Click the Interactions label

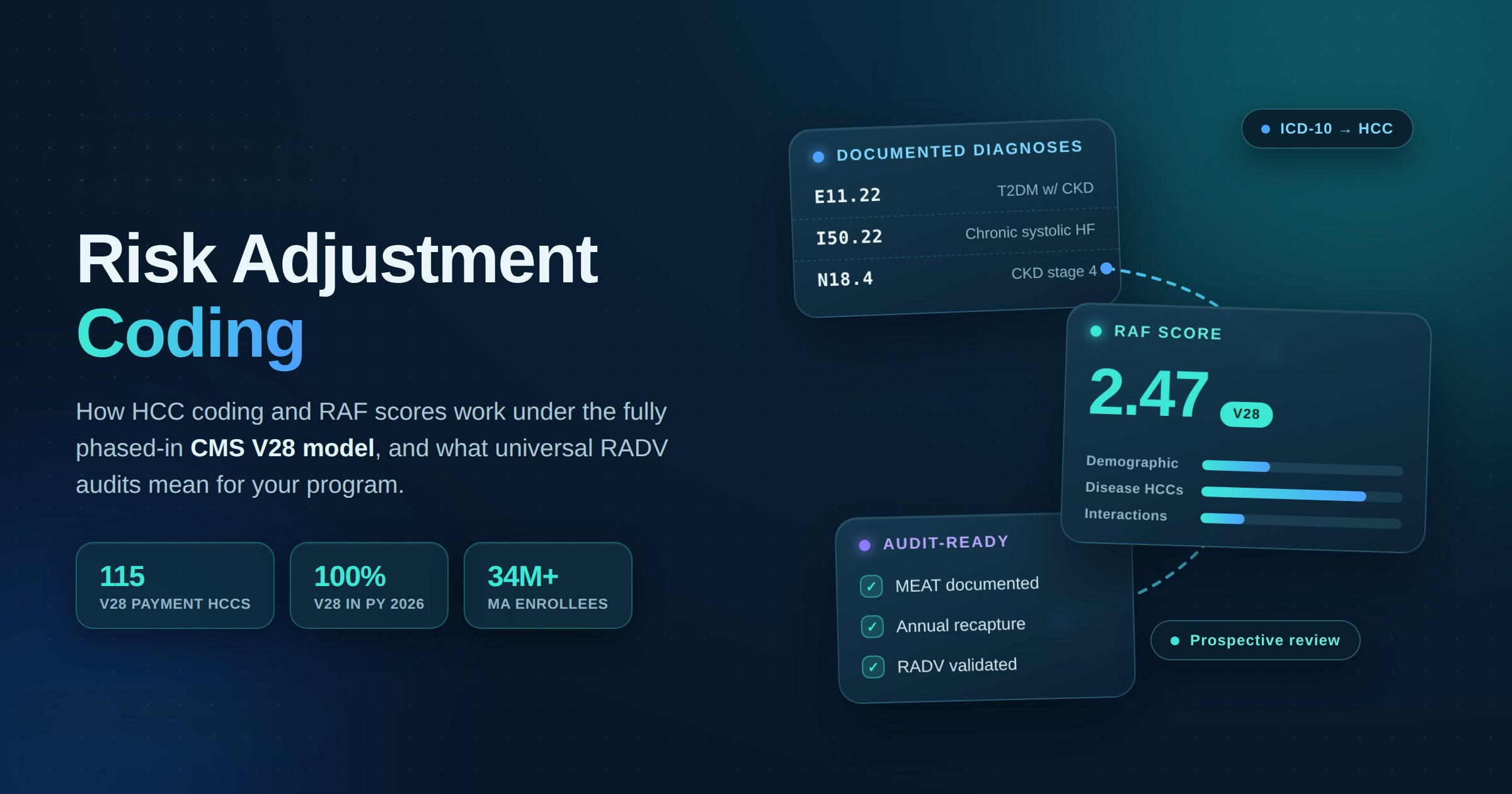1126,515
